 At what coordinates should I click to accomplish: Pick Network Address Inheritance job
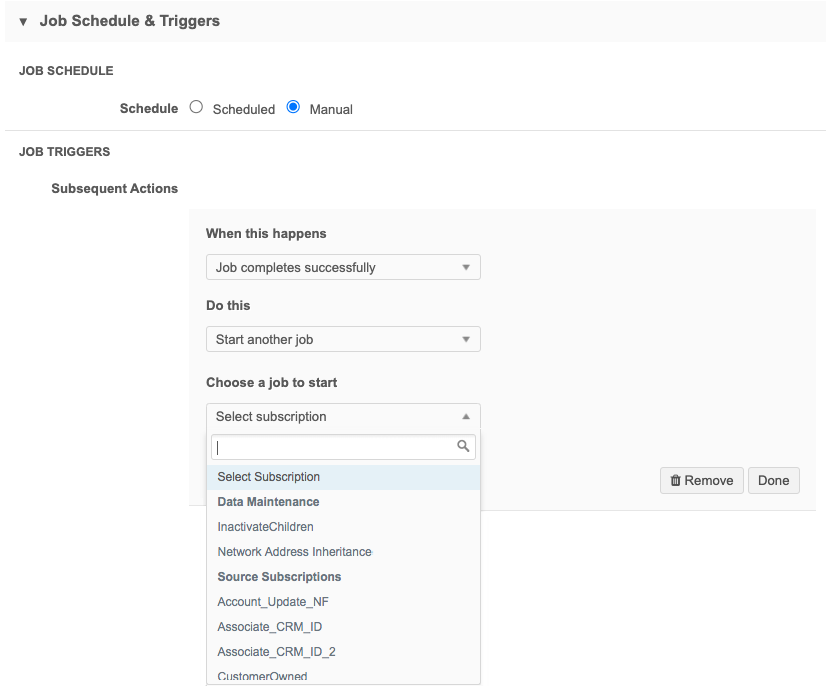click(294, 552)
